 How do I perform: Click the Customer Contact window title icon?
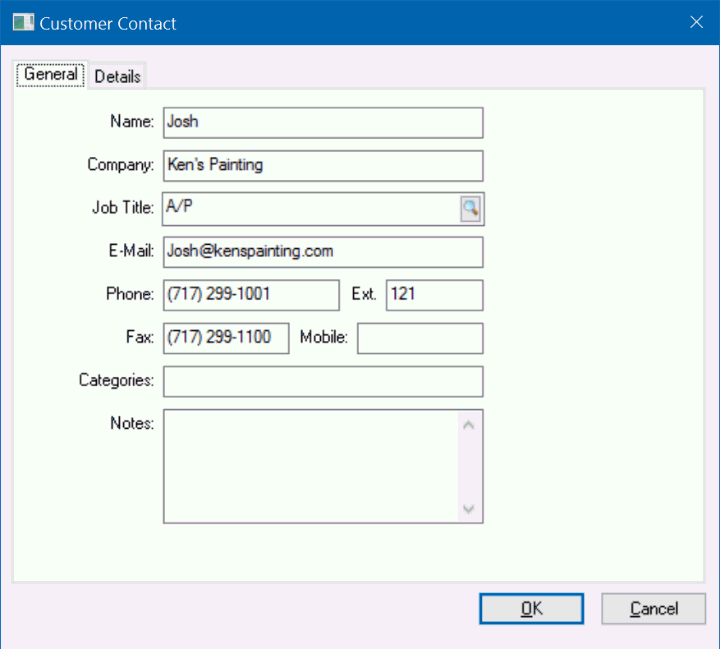coord(22,23)
